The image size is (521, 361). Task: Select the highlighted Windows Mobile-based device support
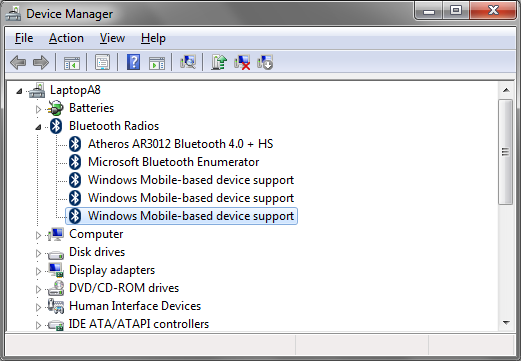click(191, 216)
